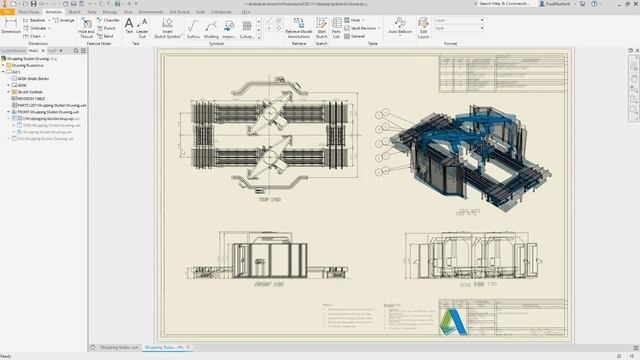Select the Welding symbol tool
Screen dimensions: 640x360
pos(211,29)
